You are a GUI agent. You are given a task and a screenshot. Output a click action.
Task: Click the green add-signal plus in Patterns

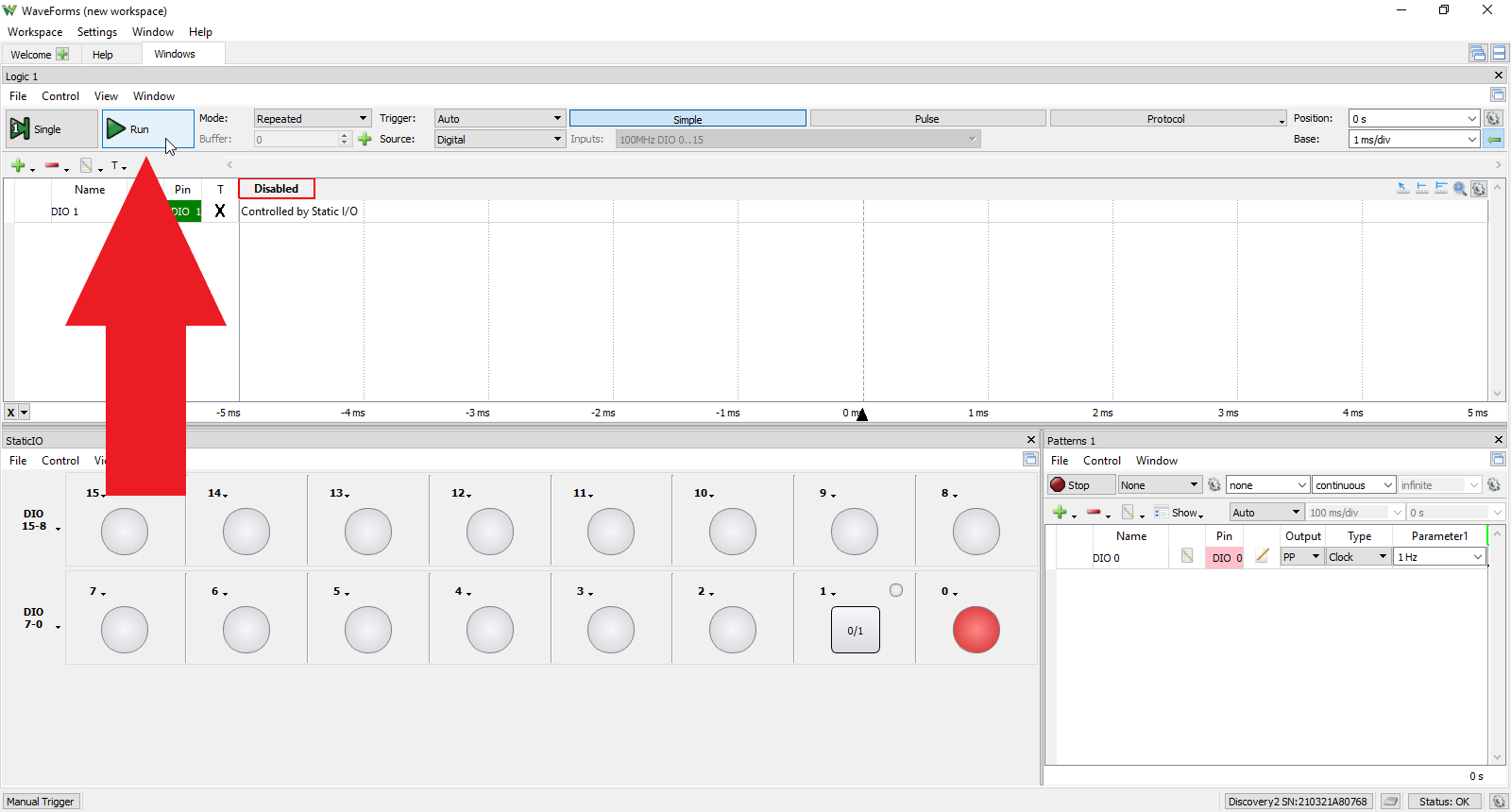click(1060, 513)
